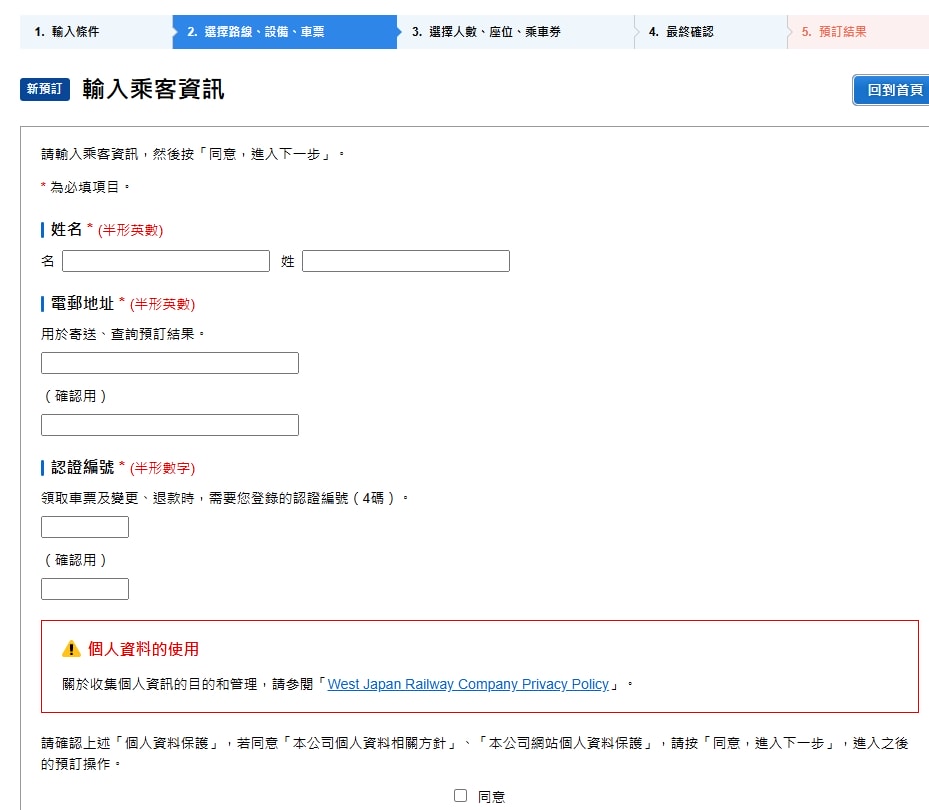Select step 2 選擇路線、設備、車票 tab
Viewport: 929px width, 810px height.
point(284,32)
